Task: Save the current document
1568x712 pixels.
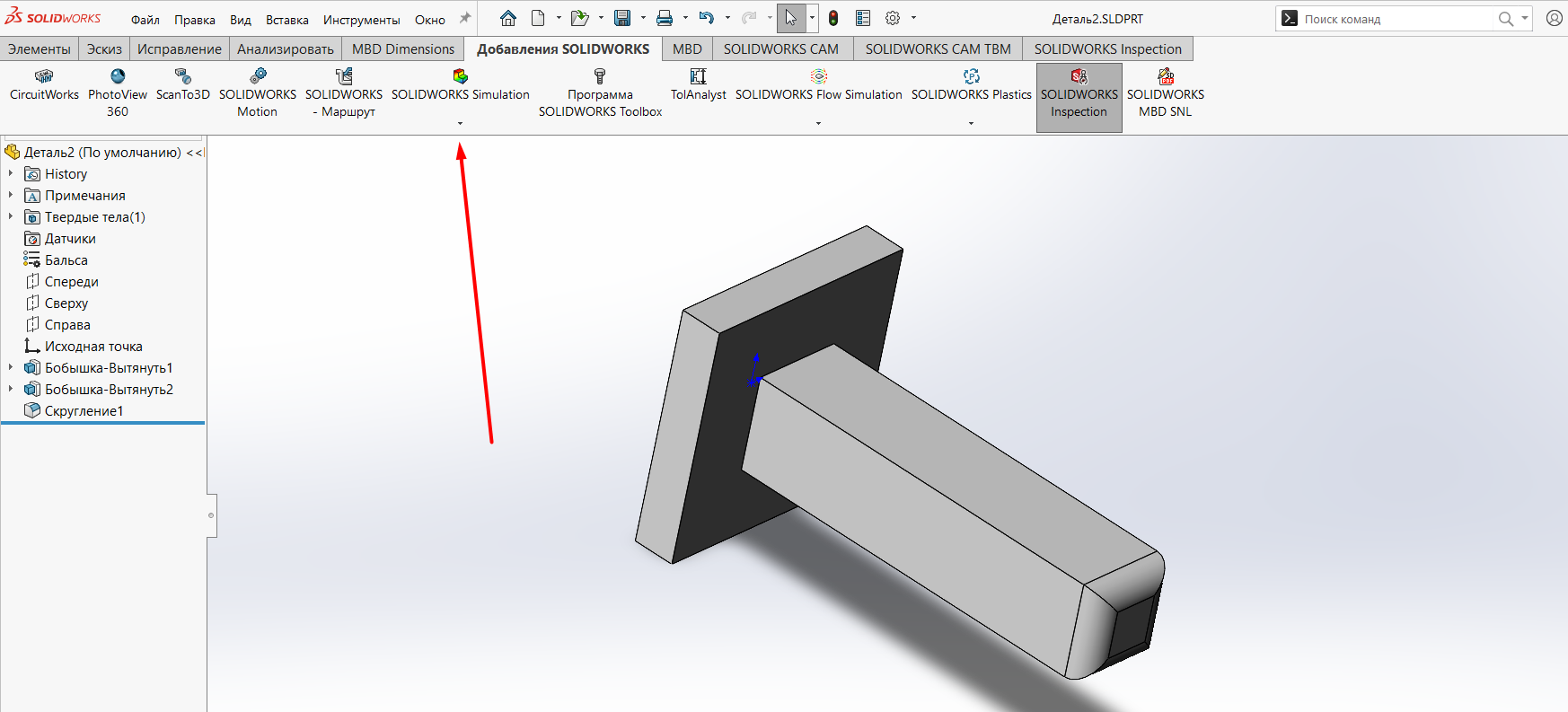Action: 622,18
